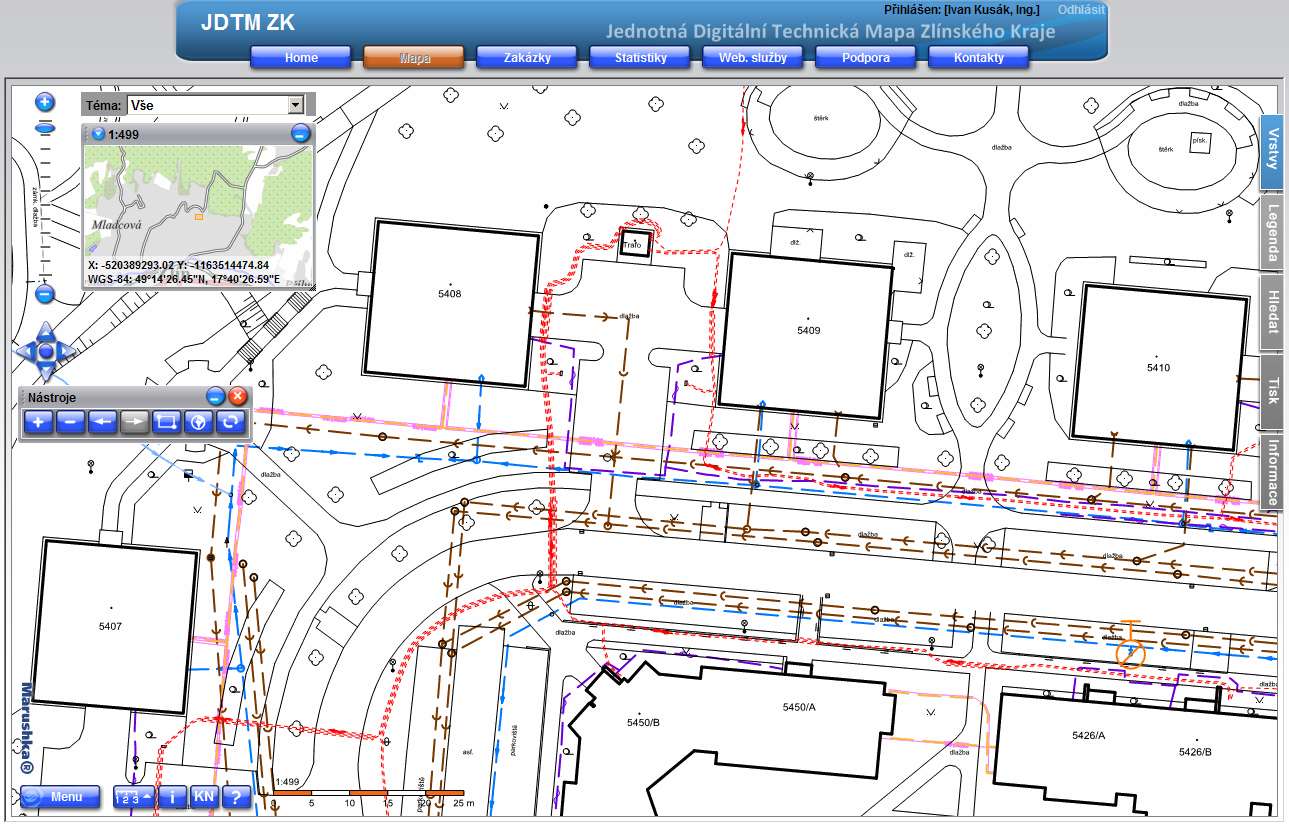Image resolution: width=1289 pixels, height=830 pixels.
Task: Pan the map right with the arrow
Action: click(66, 352)
